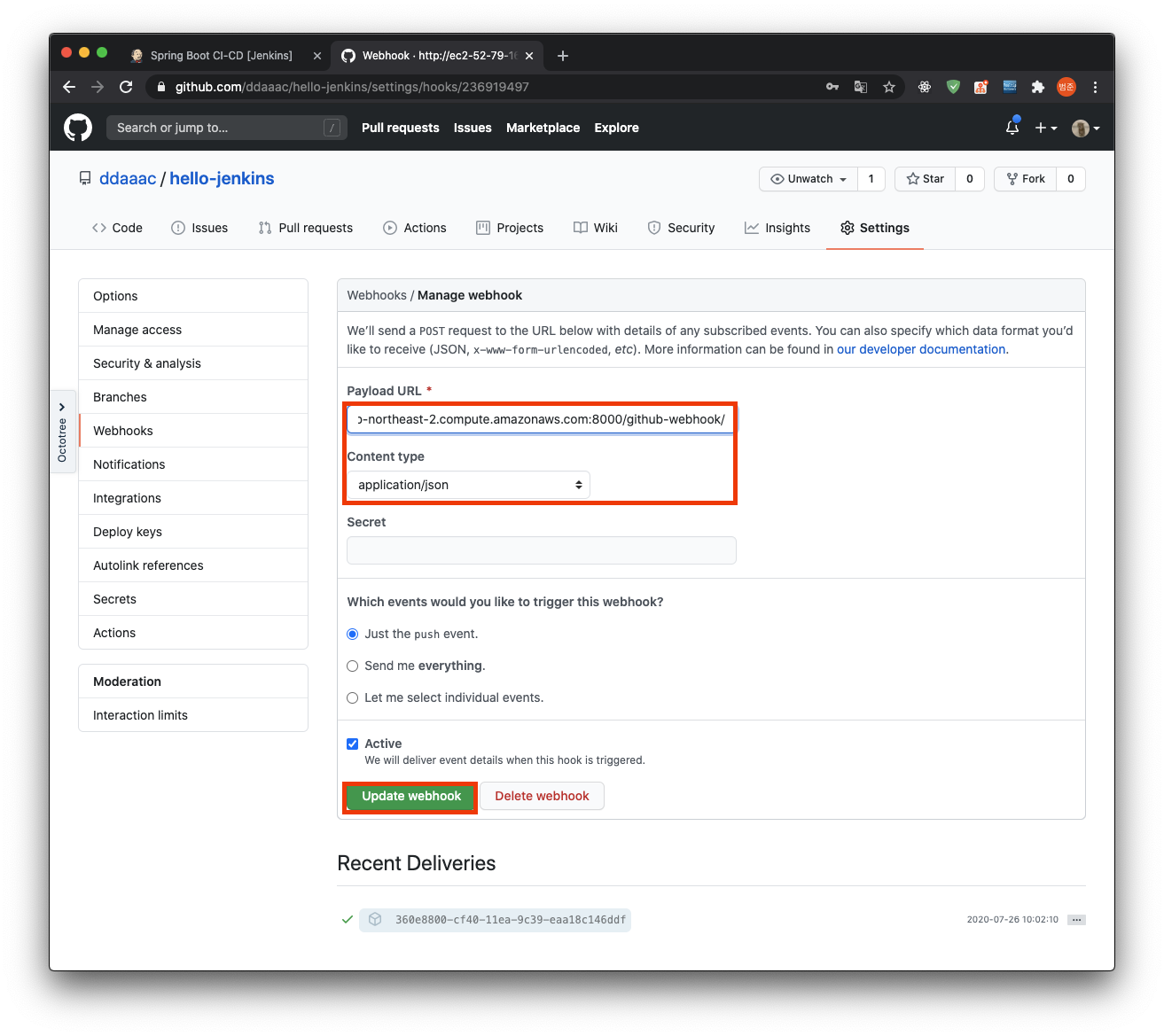Click the Delete webhook button
Viewport: 1164px width, 1036px height.
542,796
